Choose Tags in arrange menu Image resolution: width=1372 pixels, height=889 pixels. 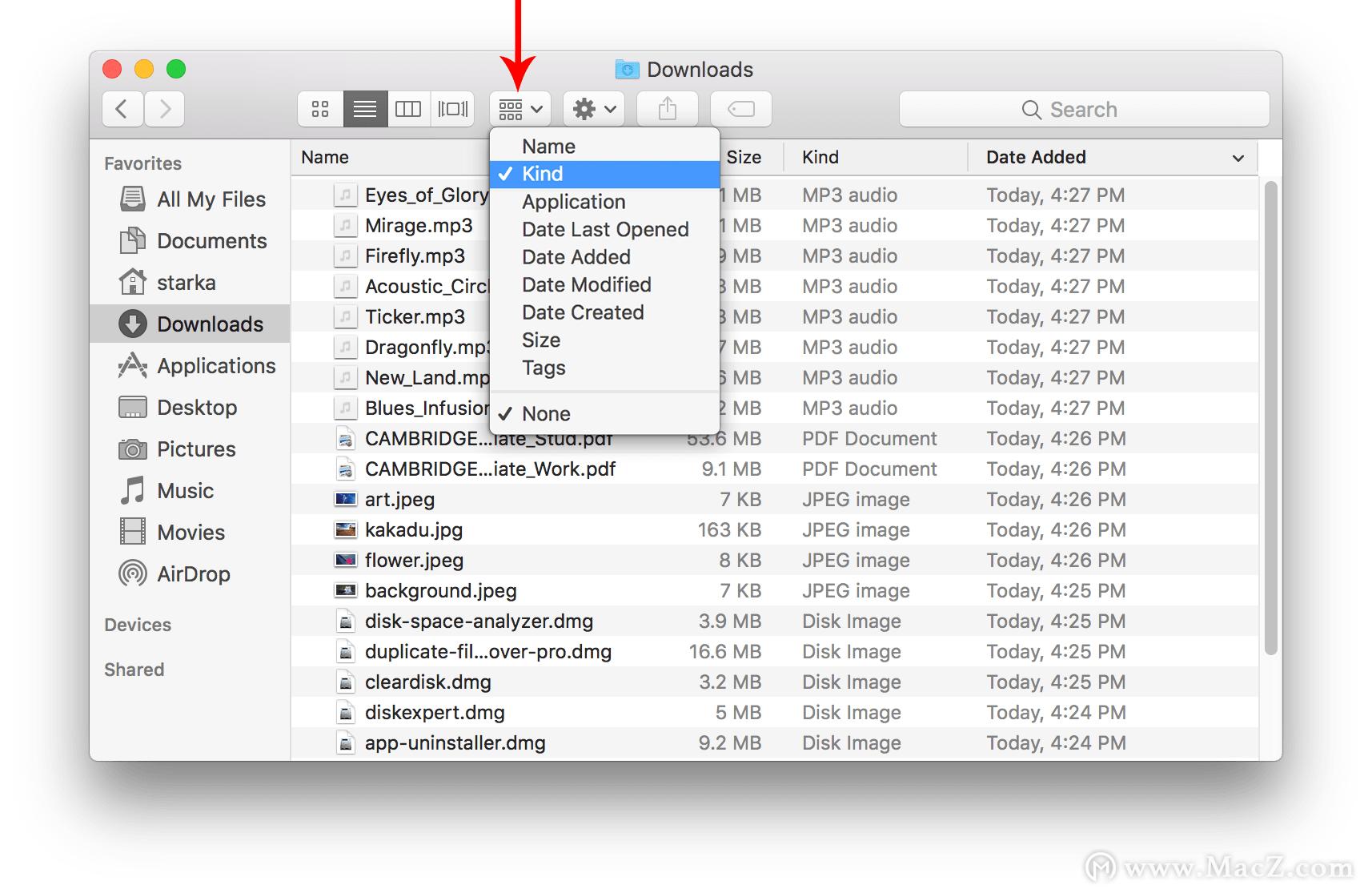tap(604, 368)
